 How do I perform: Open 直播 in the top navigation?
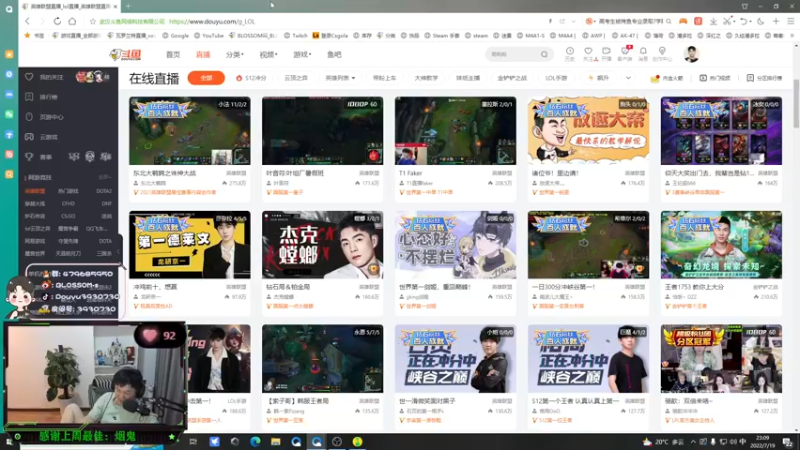tap(203, 54)
